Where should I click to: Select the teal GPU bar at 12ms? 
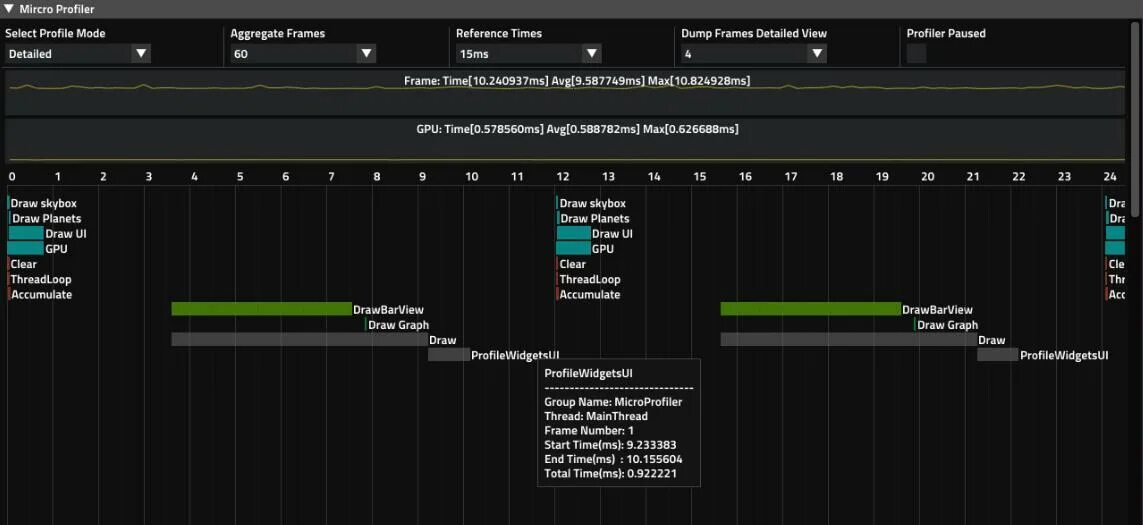(x=574, y=249)
